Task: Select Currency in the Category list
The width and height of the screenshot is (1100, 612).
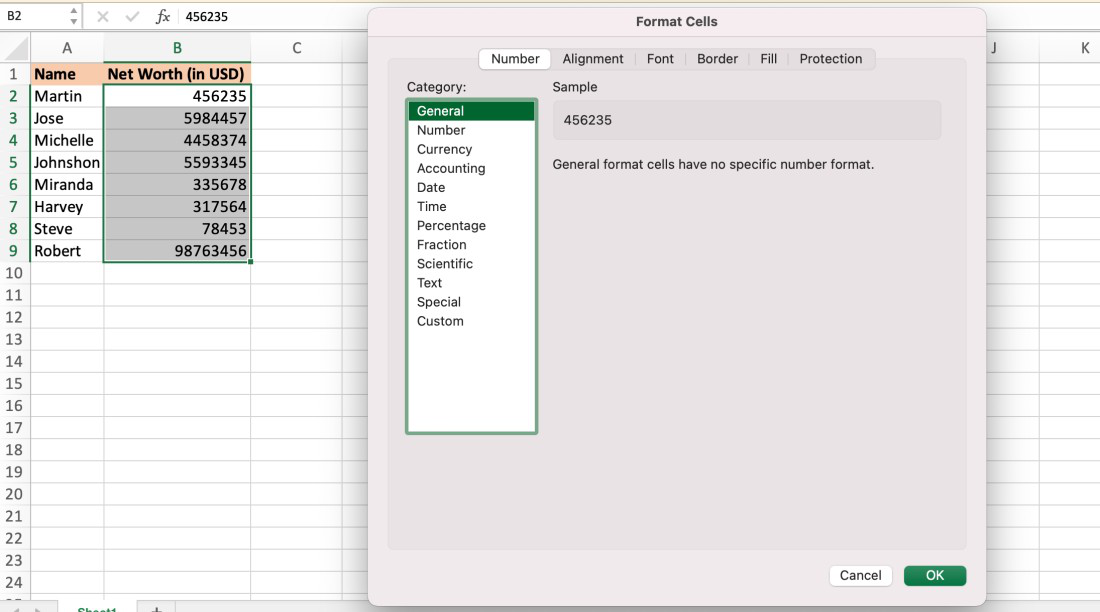Action: [x=444, y=149]
